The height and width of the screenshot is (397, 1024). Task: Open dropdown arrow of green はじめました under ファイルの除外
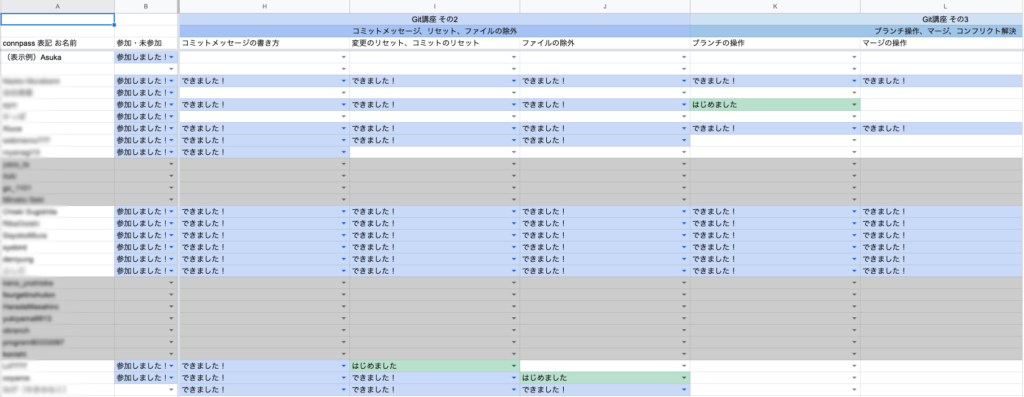(684, 378)
